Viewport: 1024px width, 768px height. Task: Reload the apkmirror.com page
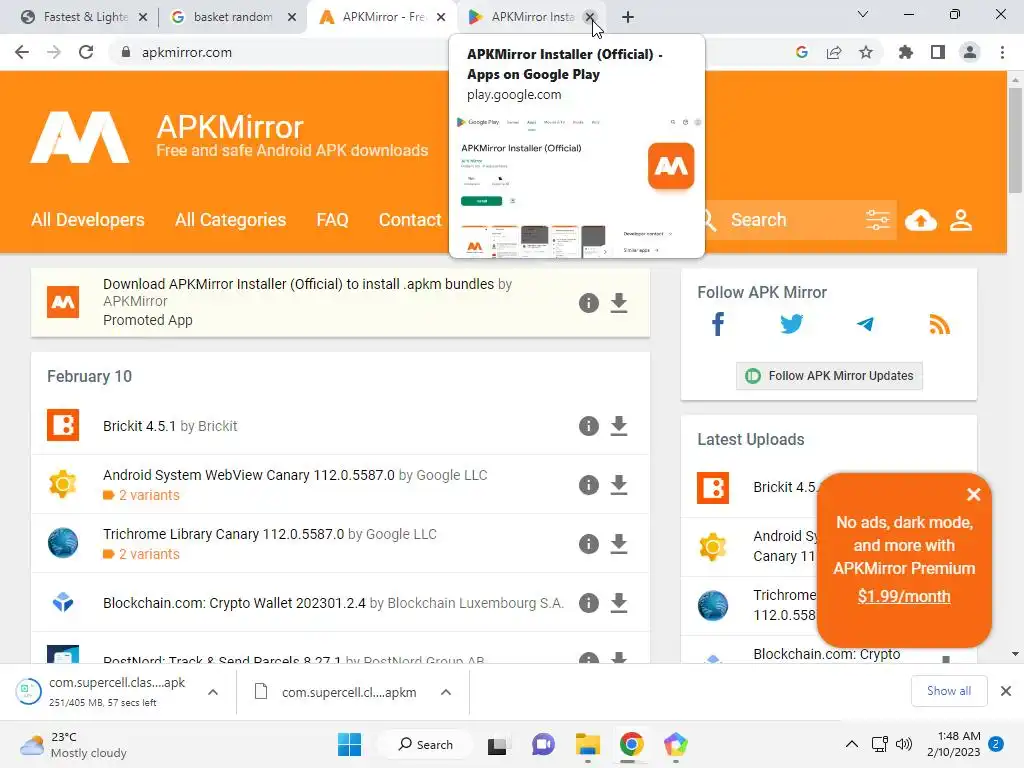(x=86, y=52)
